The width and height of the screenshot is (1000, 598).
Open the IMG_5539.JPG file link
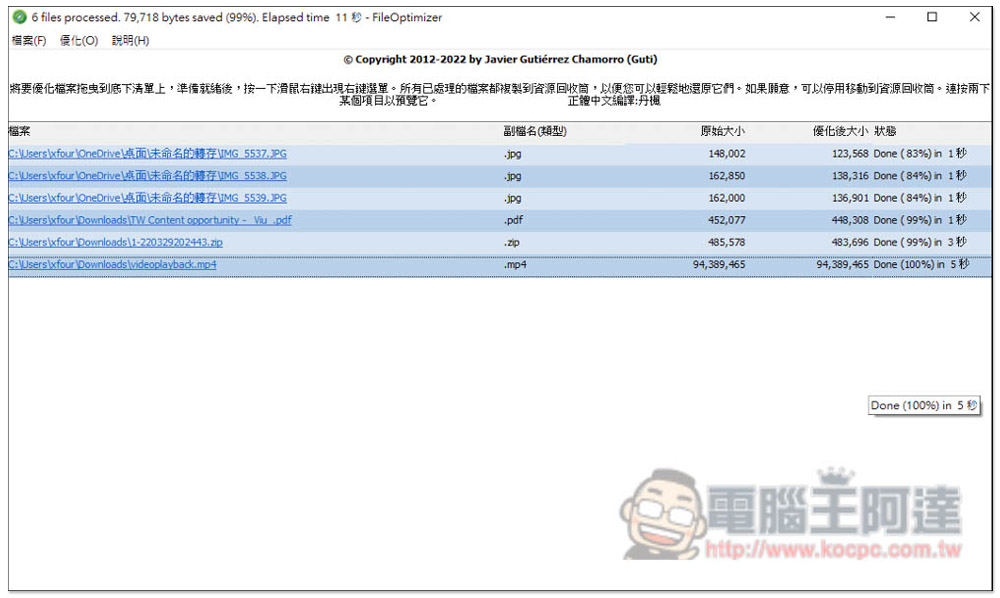point(147,198)
